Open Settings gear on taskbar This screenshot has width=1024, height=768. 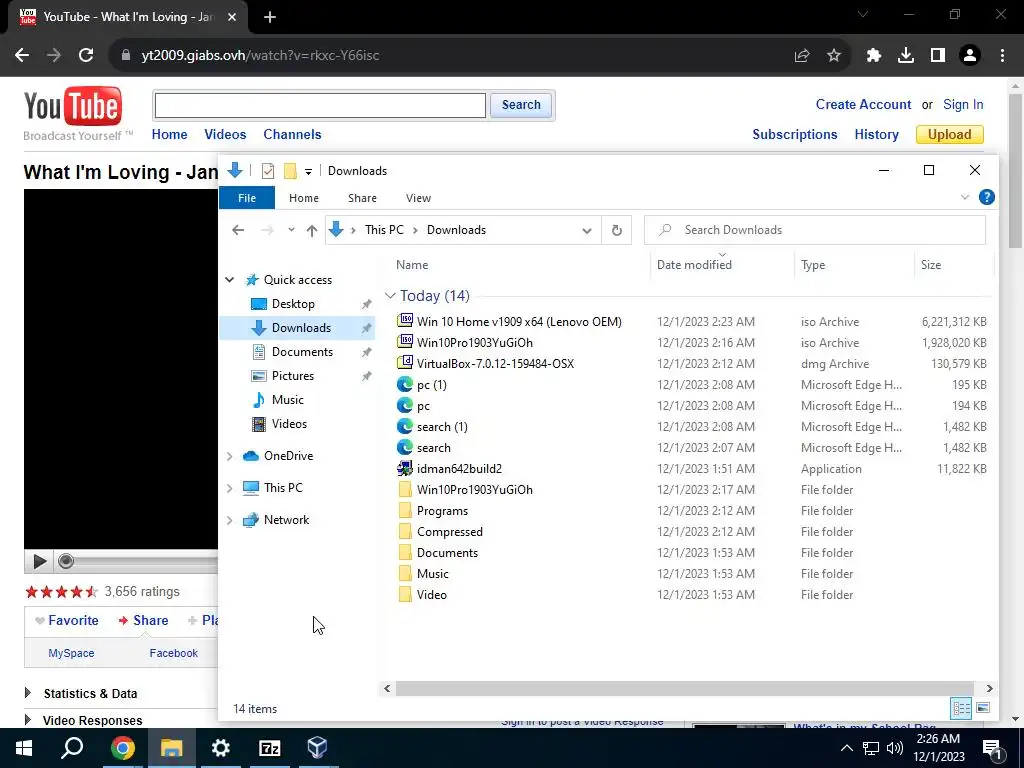click(x=221, y=748)
